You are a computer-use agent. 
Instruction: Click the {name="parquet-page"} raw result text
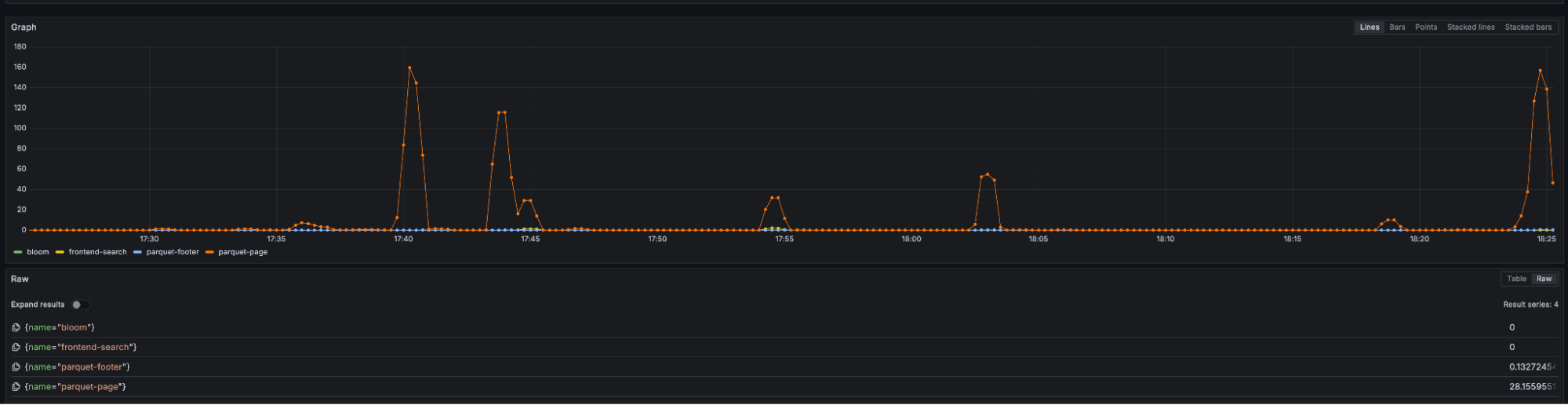pos(75,386)
